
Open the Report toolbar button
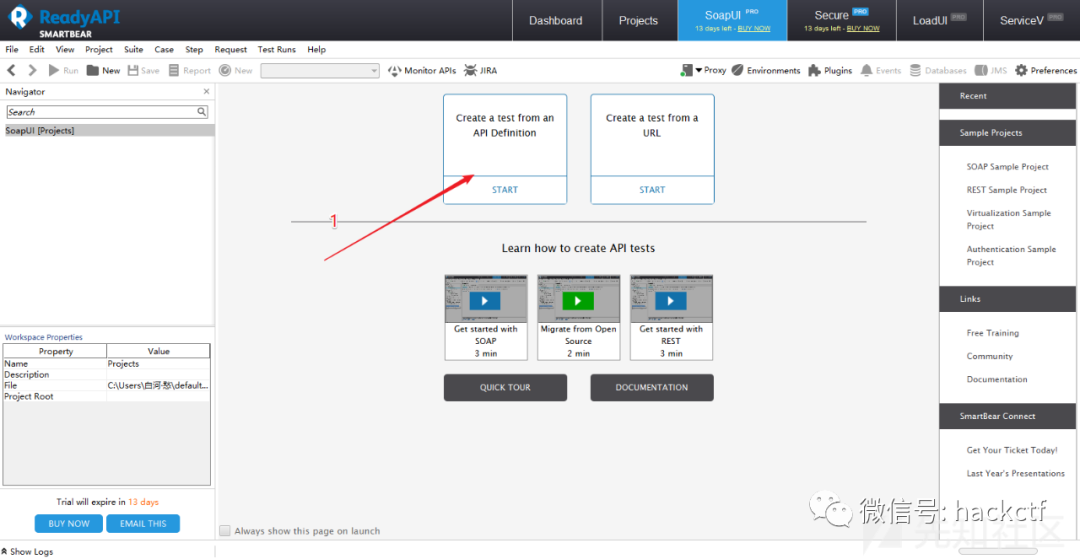(190, 70)
